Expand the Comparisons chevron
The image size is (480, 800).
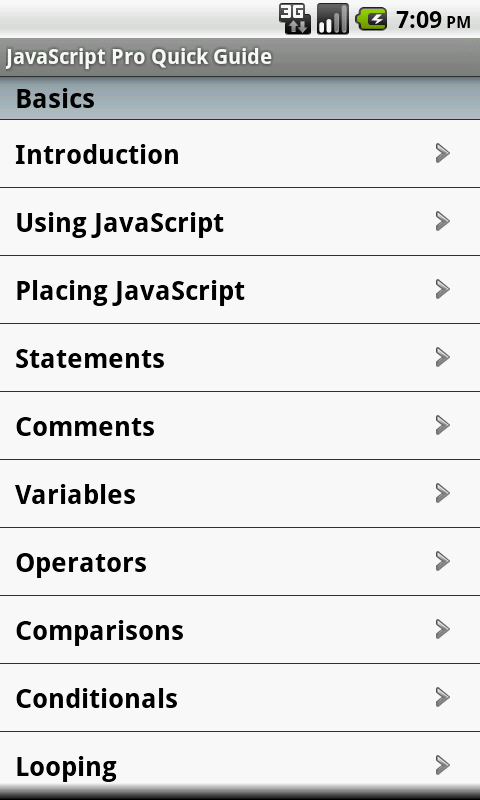point(443,629)
